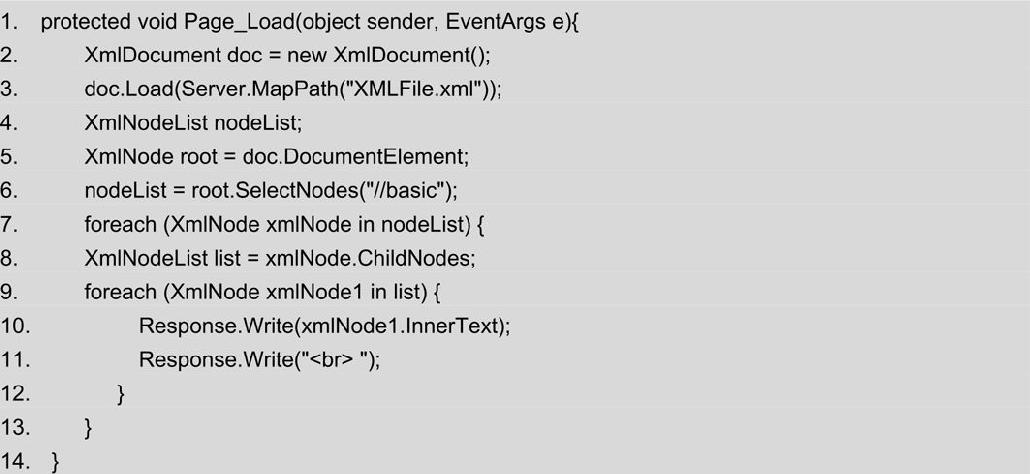Image resolution: width=1030 pixels, height=474 pixels.
Task: Click the word XmlDocument on line 2
Action: pos(152,55)
